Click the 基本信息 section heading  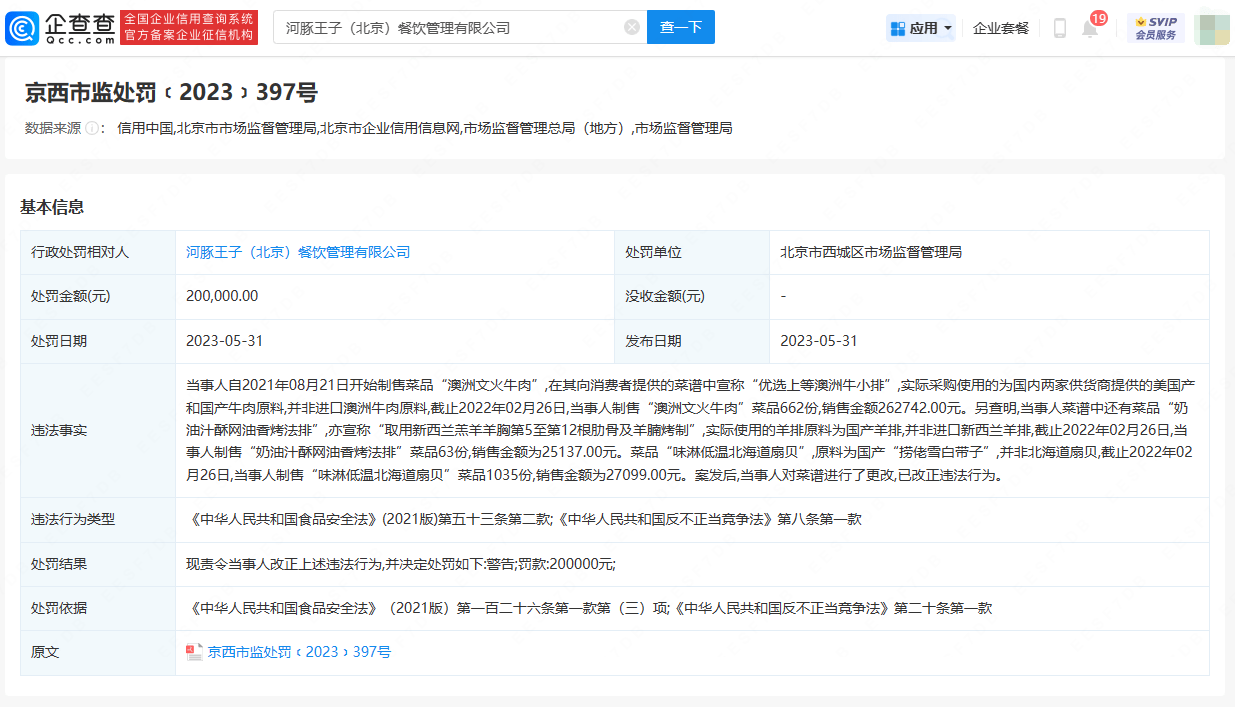(x=52, y=207)
